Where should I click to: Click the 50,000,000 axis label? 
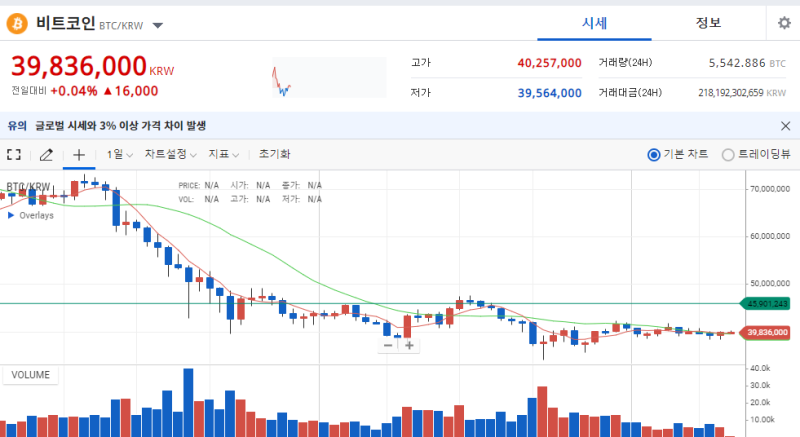pyautogui.click(x=770, y=283)
